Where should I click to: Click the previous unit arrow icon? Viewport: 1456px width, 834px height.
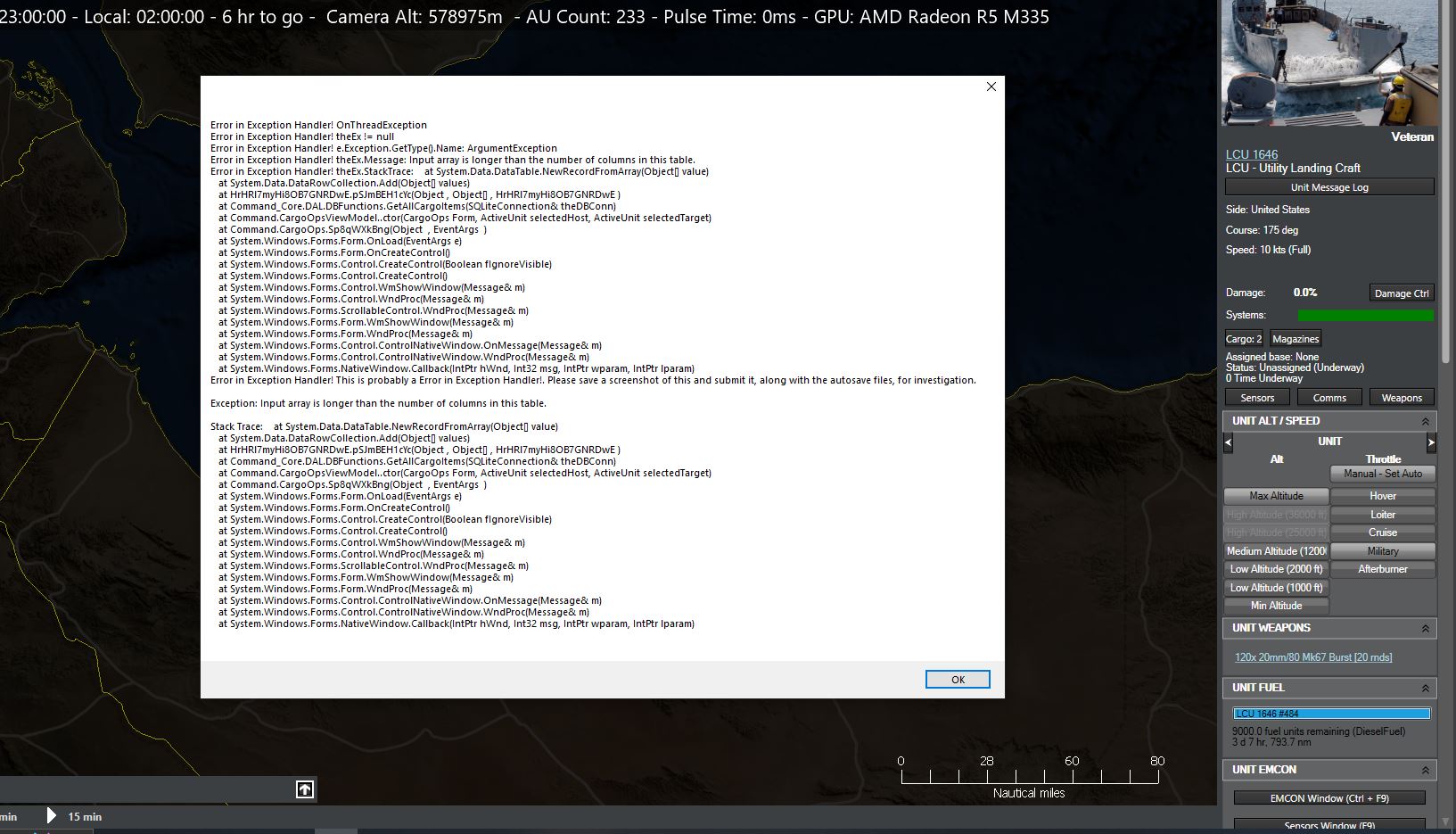tap(1228, 442)
